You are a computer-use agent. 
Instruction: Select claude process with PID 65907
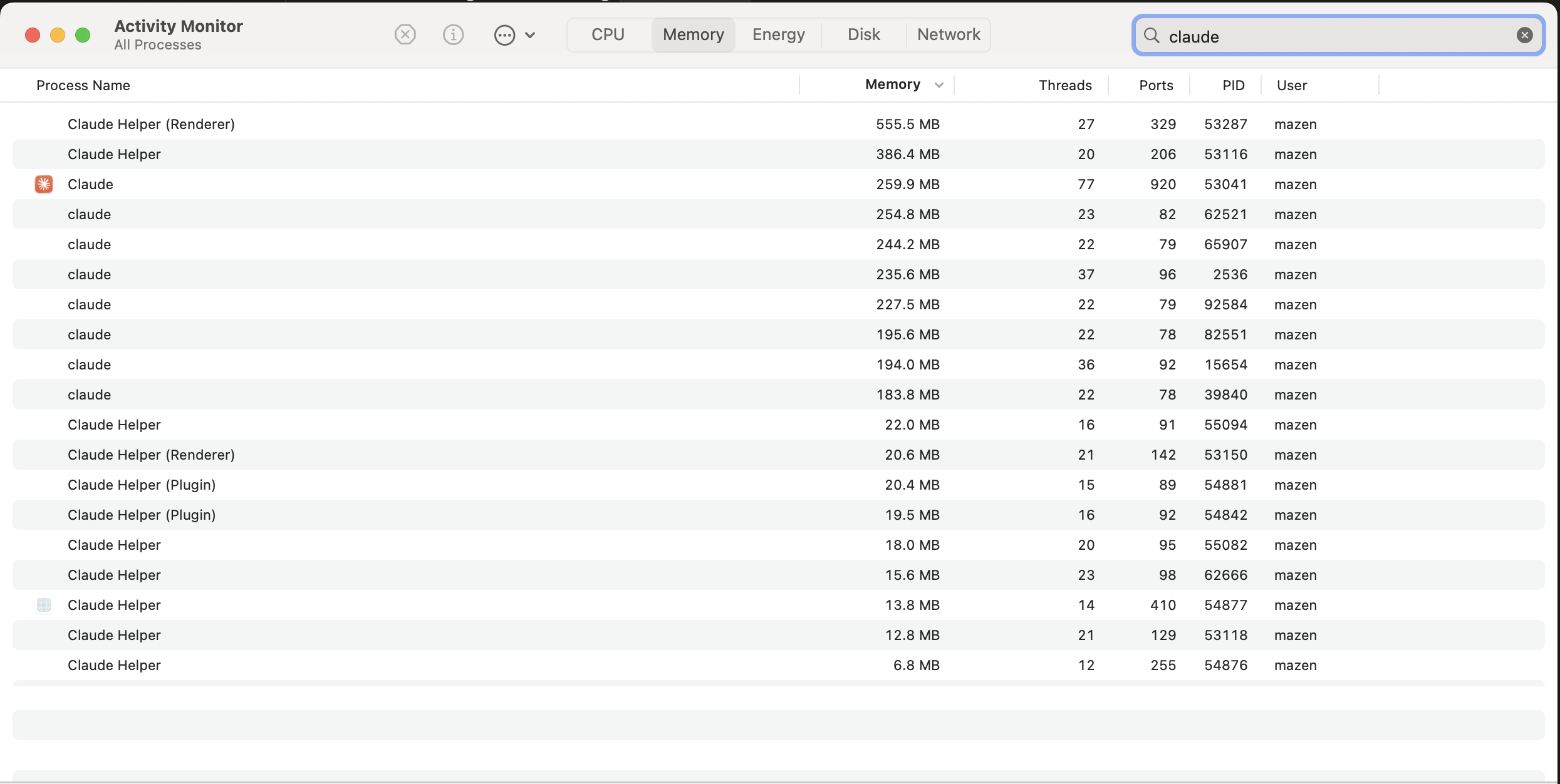pyautogui.click(x=779, y=244)
